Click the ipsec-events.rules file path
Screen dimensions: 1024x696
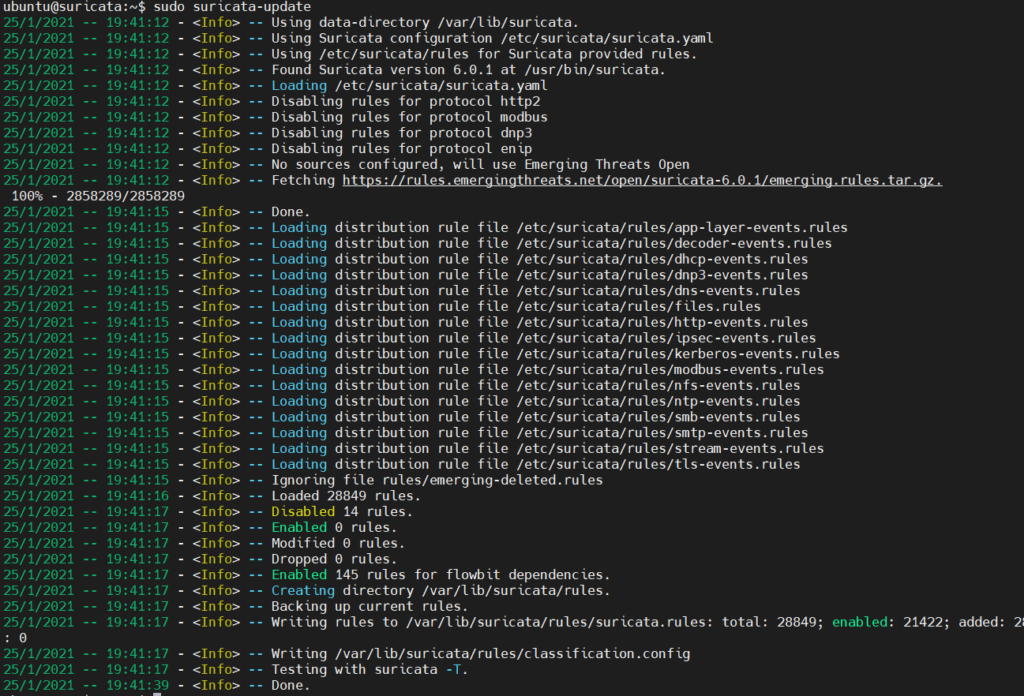point(666,338)
